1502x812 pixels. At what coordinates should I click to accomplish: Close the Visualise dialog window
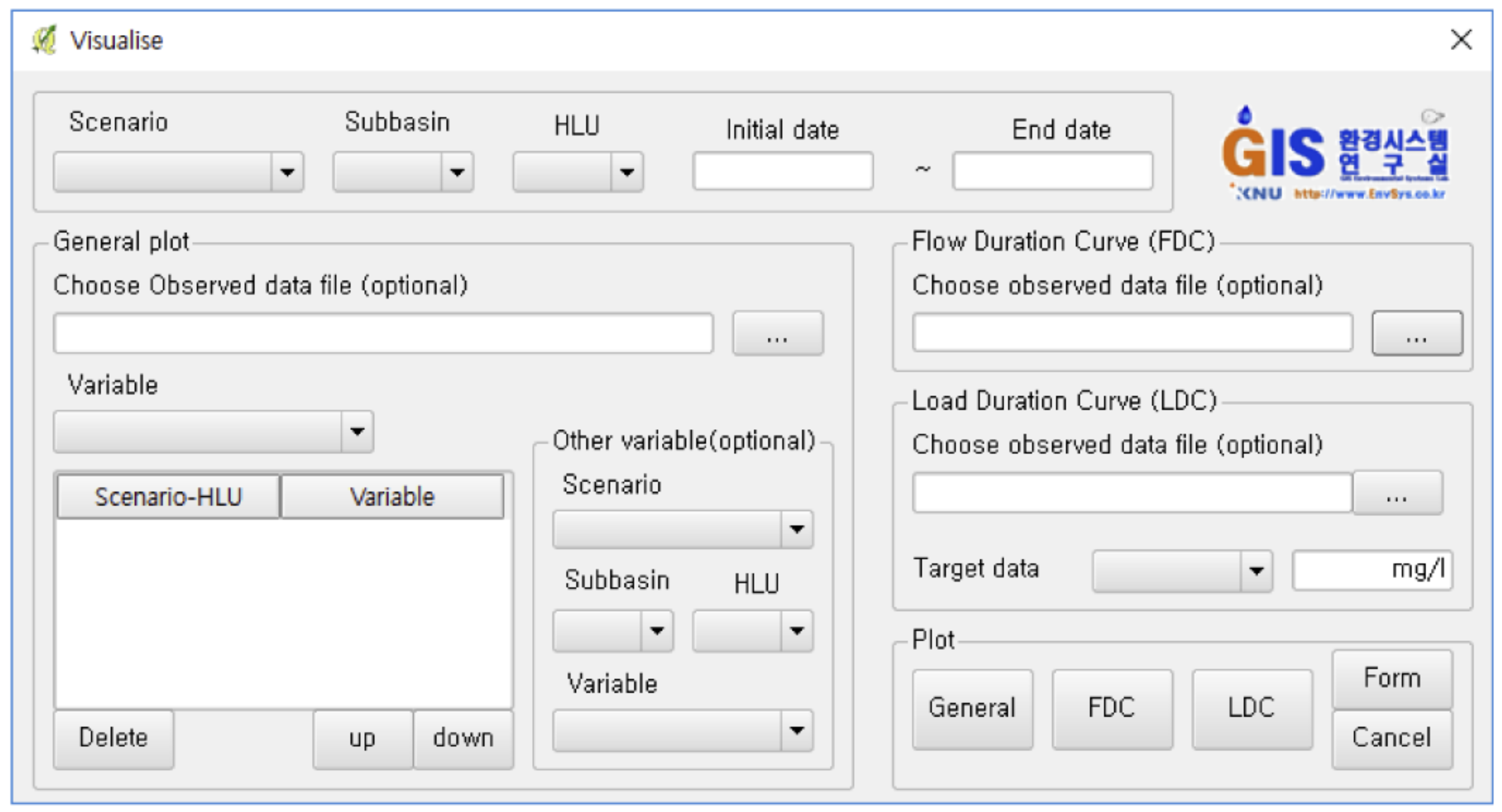1461,40
